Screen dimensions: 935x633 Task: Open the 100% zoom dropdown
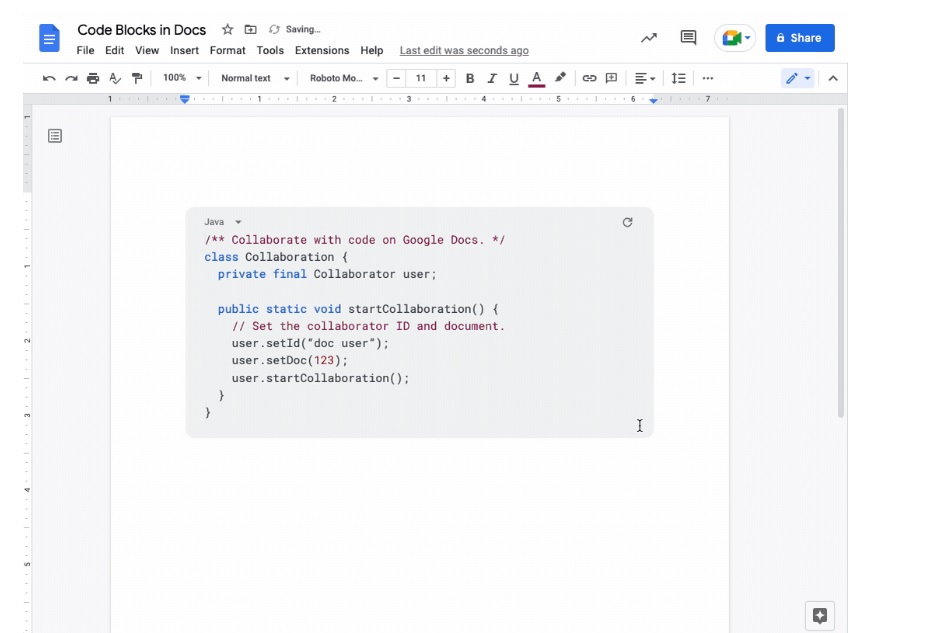pos(182,78)
